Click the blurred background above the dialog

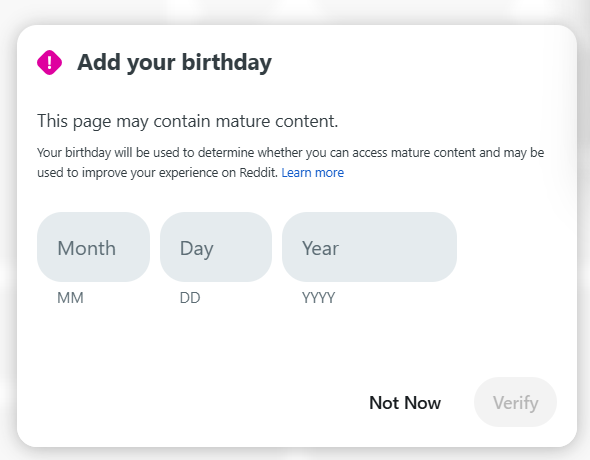[x=295, y=11]
